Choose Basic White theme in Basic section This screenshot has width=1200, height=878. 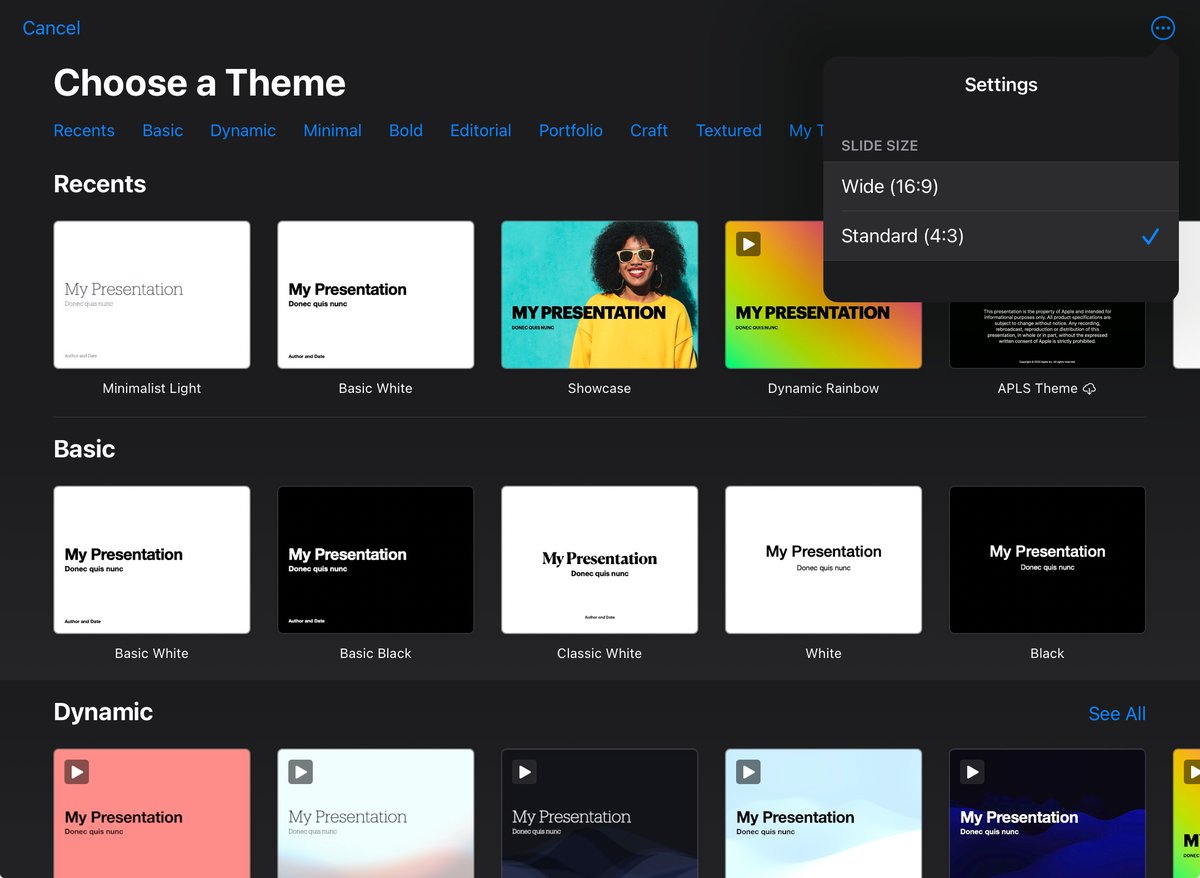[x=152, y=560]
